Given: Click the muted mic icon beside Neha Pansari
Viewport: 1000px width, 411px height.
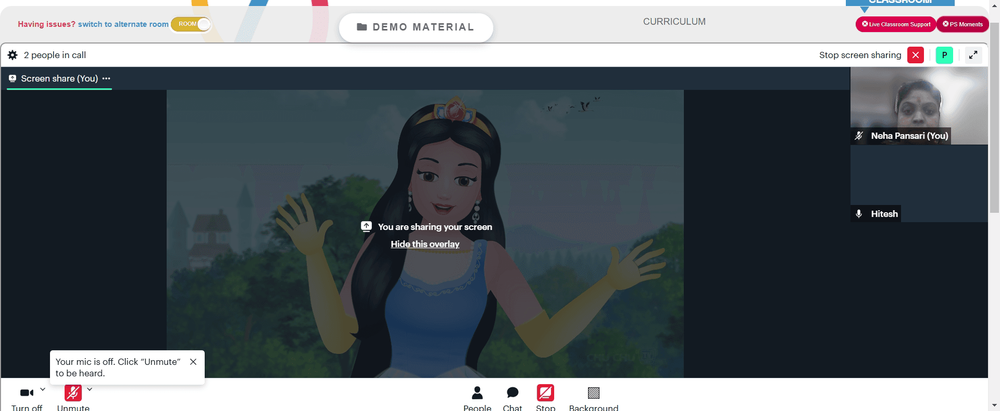Looking at the screenshot, I should (x=860, y=136).
